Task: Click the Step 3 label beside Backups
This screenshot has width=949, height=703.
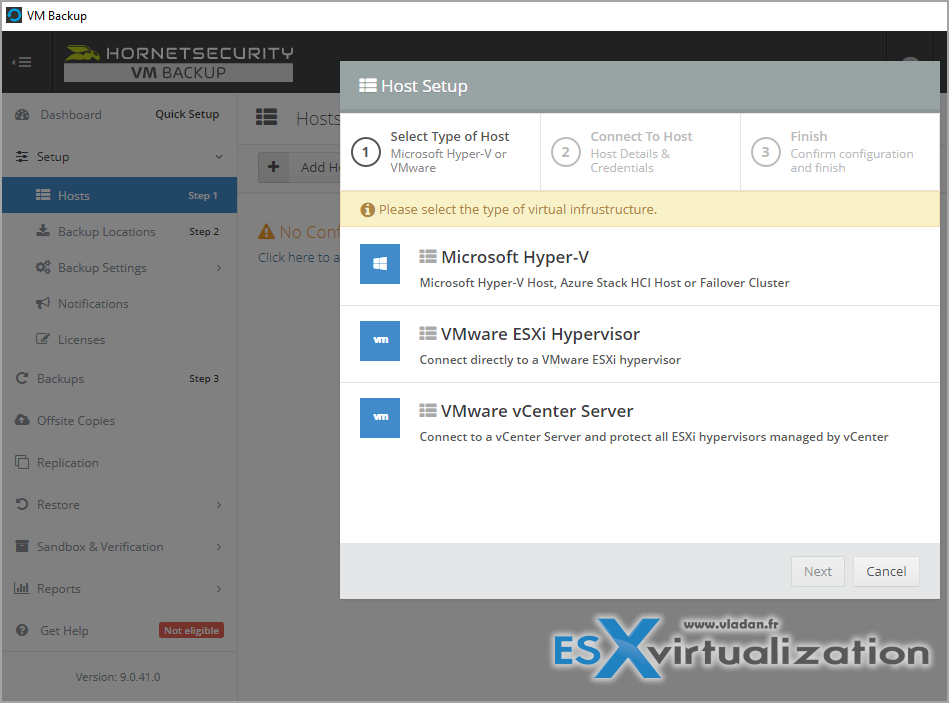Action: [204, 379]
